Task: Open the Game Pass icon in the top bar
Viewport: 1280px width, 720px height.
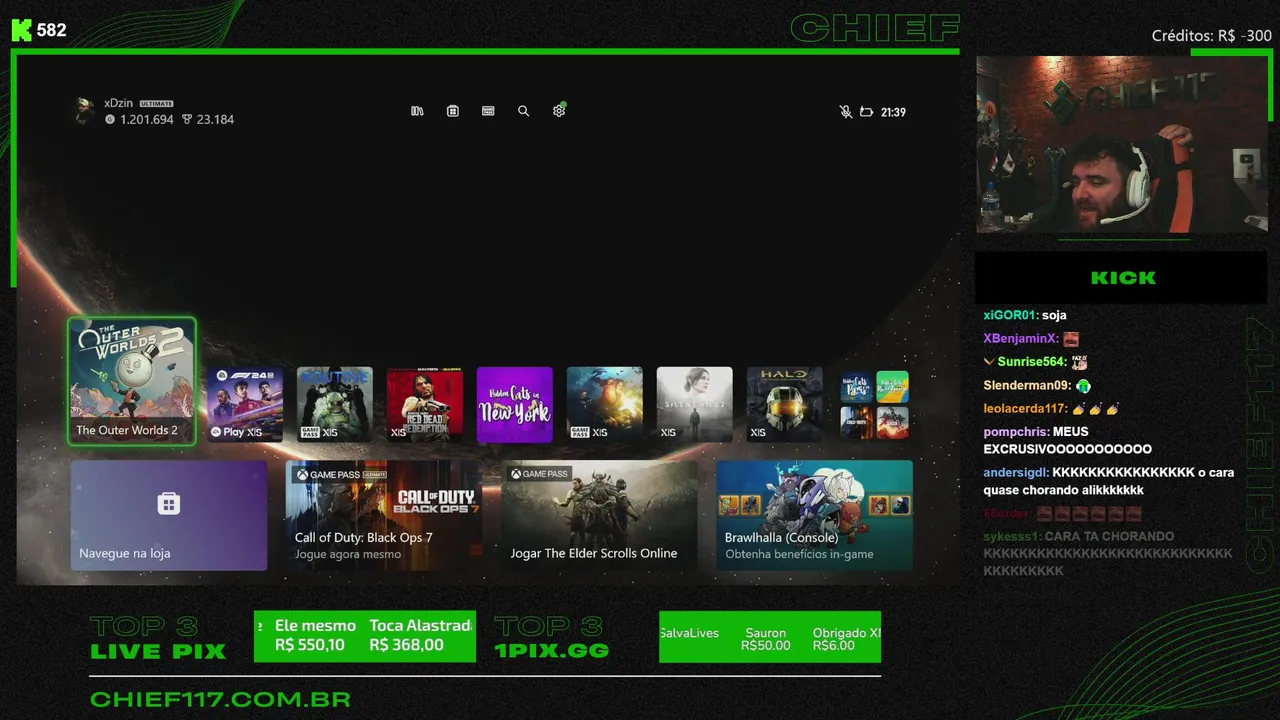Action: (488, 111)
